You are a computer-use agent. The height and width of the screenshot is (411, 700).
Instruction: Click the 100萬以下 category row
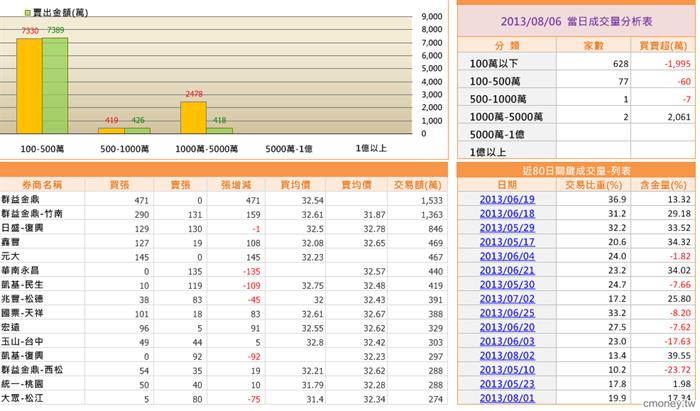click(576, 63)
